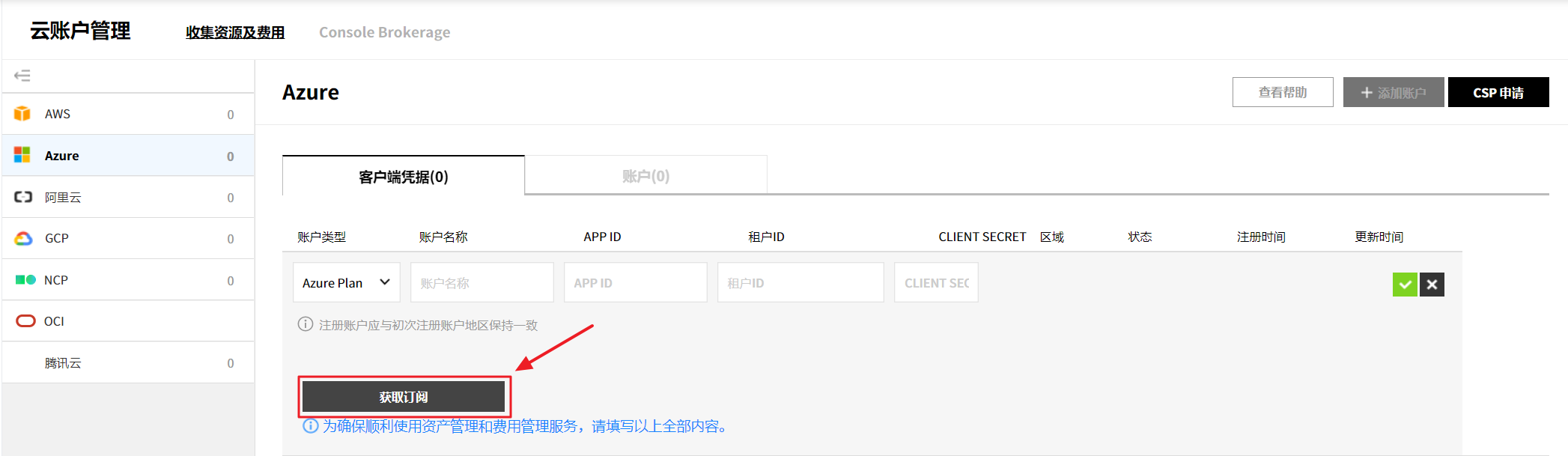Focus the 租户ID input field
The image size is (1568, 456).
coord(800,282)
